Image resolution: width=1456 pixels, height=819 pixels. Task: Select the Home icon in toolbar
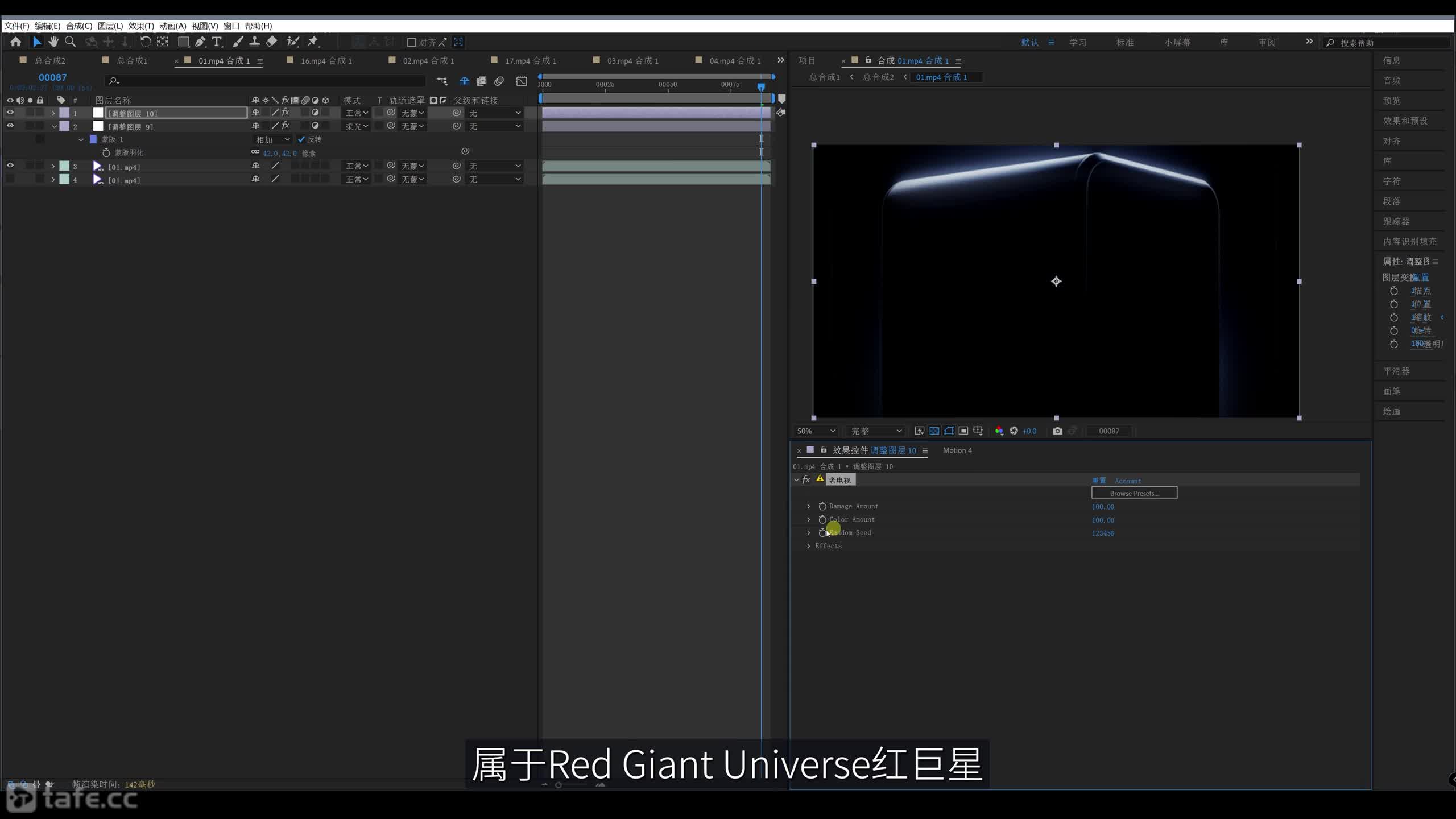click(16, 42)
